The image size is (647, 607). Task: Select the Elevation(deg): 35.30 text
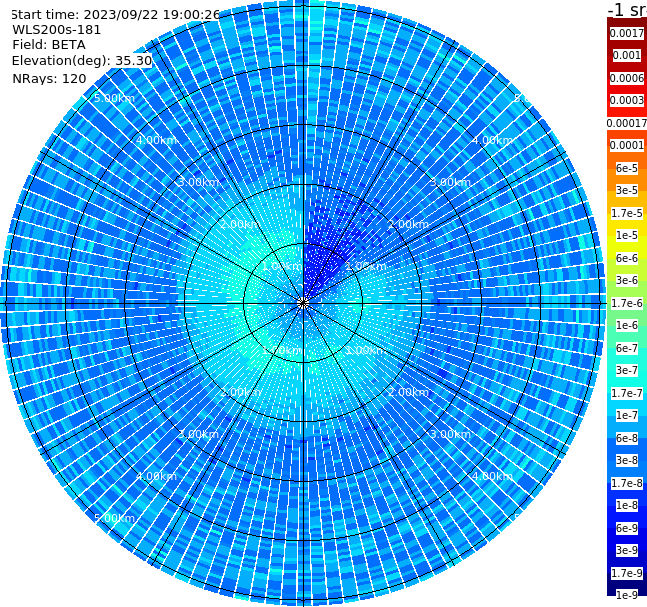click(x=82, y=61)
